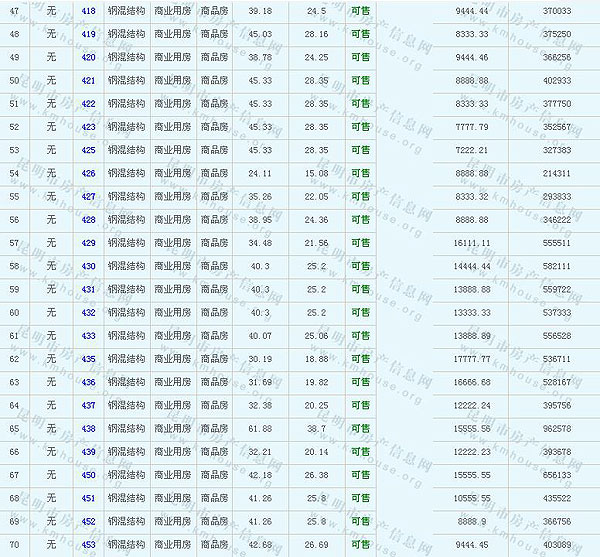This screenshot has height=557, width=600.
Task: Click the room 433 link
Action: (89, 336)
